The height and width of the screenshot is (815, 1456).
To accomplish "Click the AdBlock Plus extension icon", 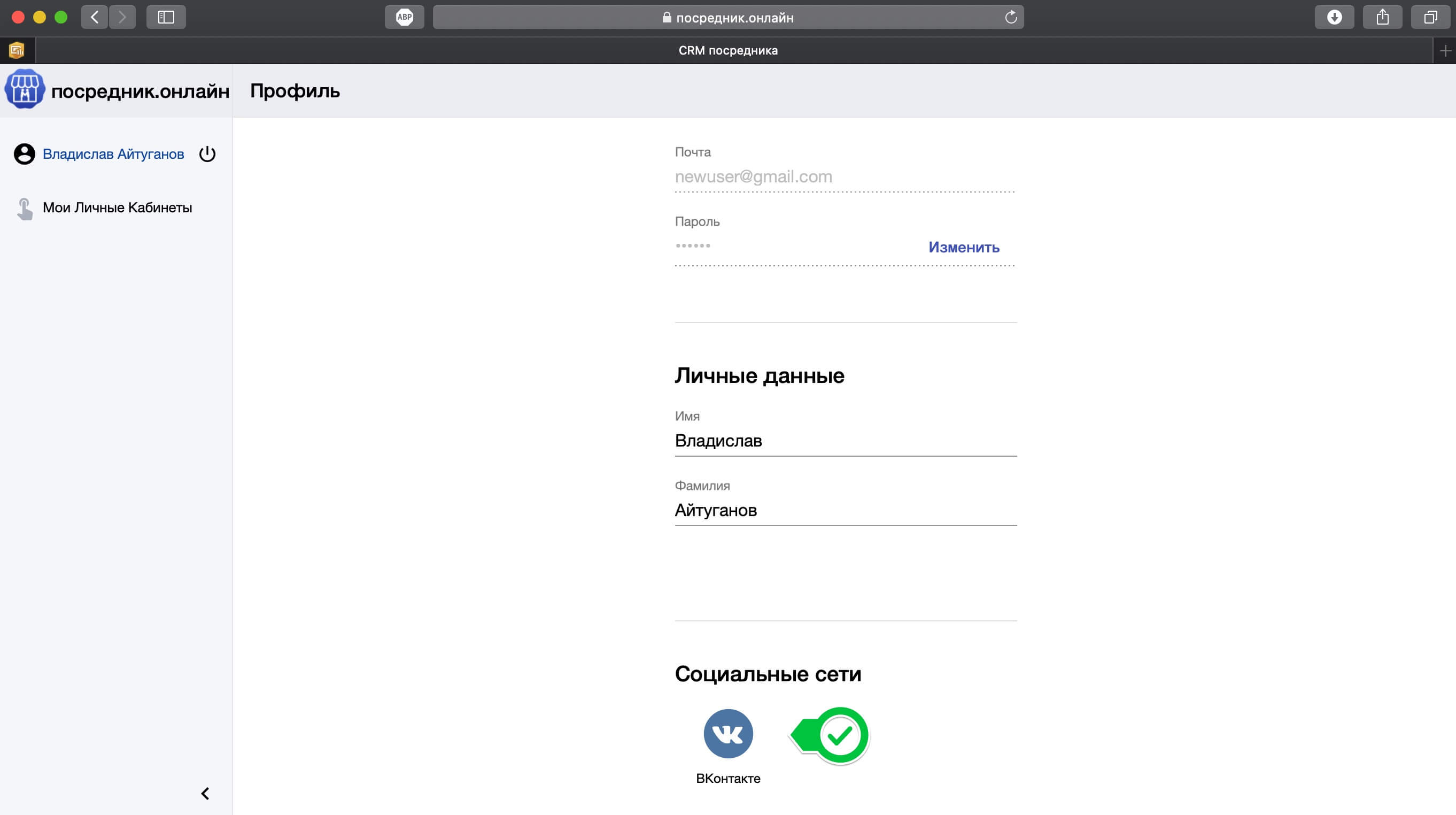I will coord(404,17).
